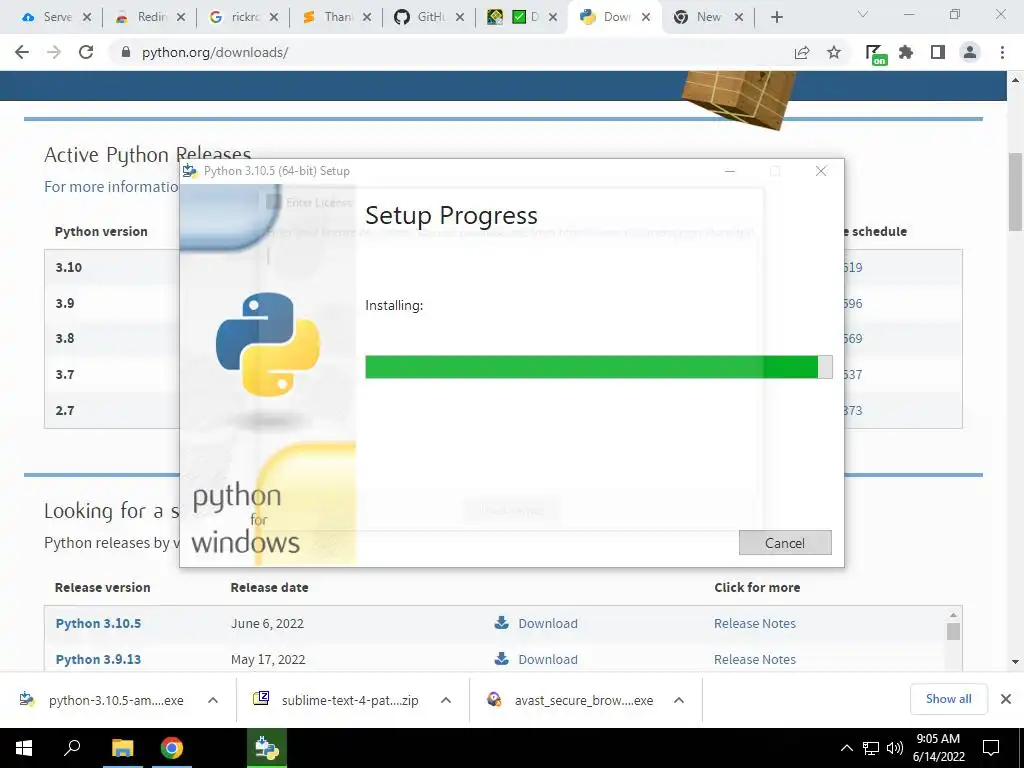The height and width of the screenshot is (768, 1024).
Task: Share this page via share icon
Action: 802,52
